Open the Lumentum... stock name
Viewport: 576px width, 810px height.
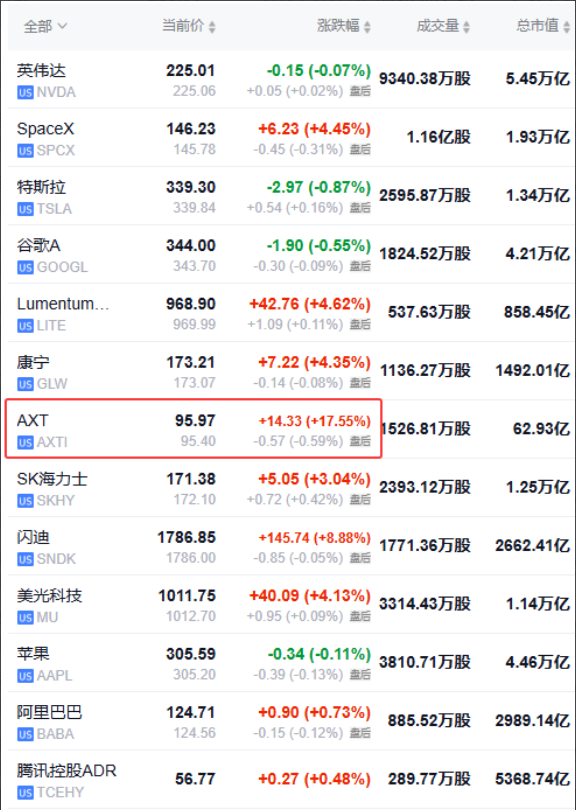(x=63, y=304)
